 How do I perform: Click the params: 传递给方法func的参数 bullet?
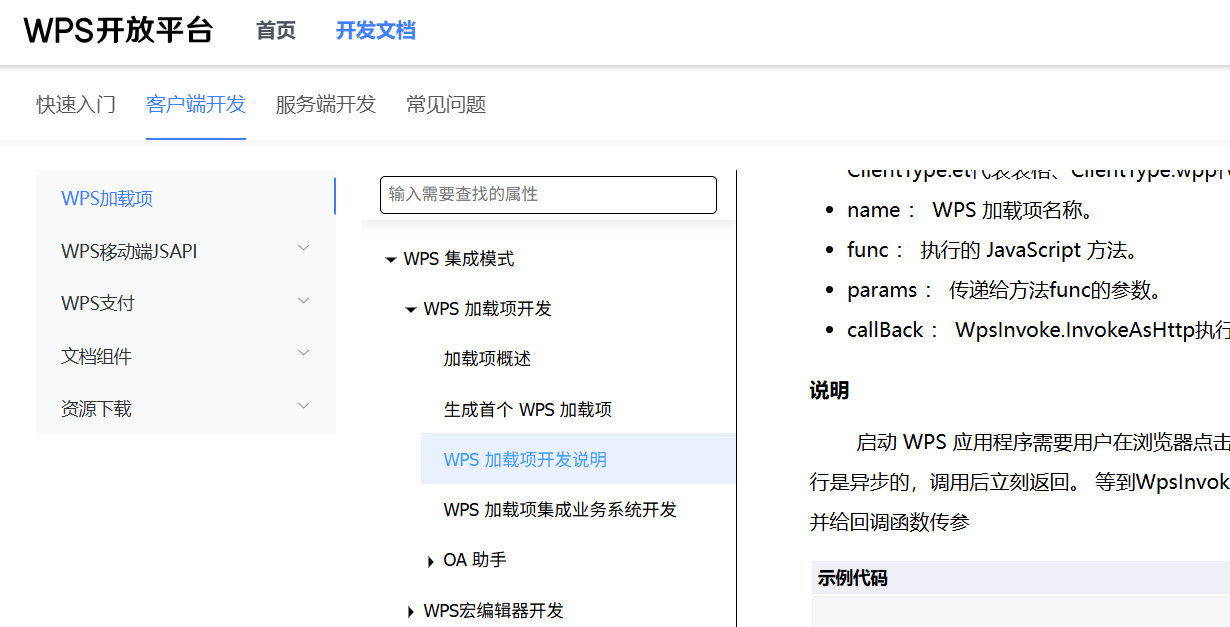(x=1004, y=290)
